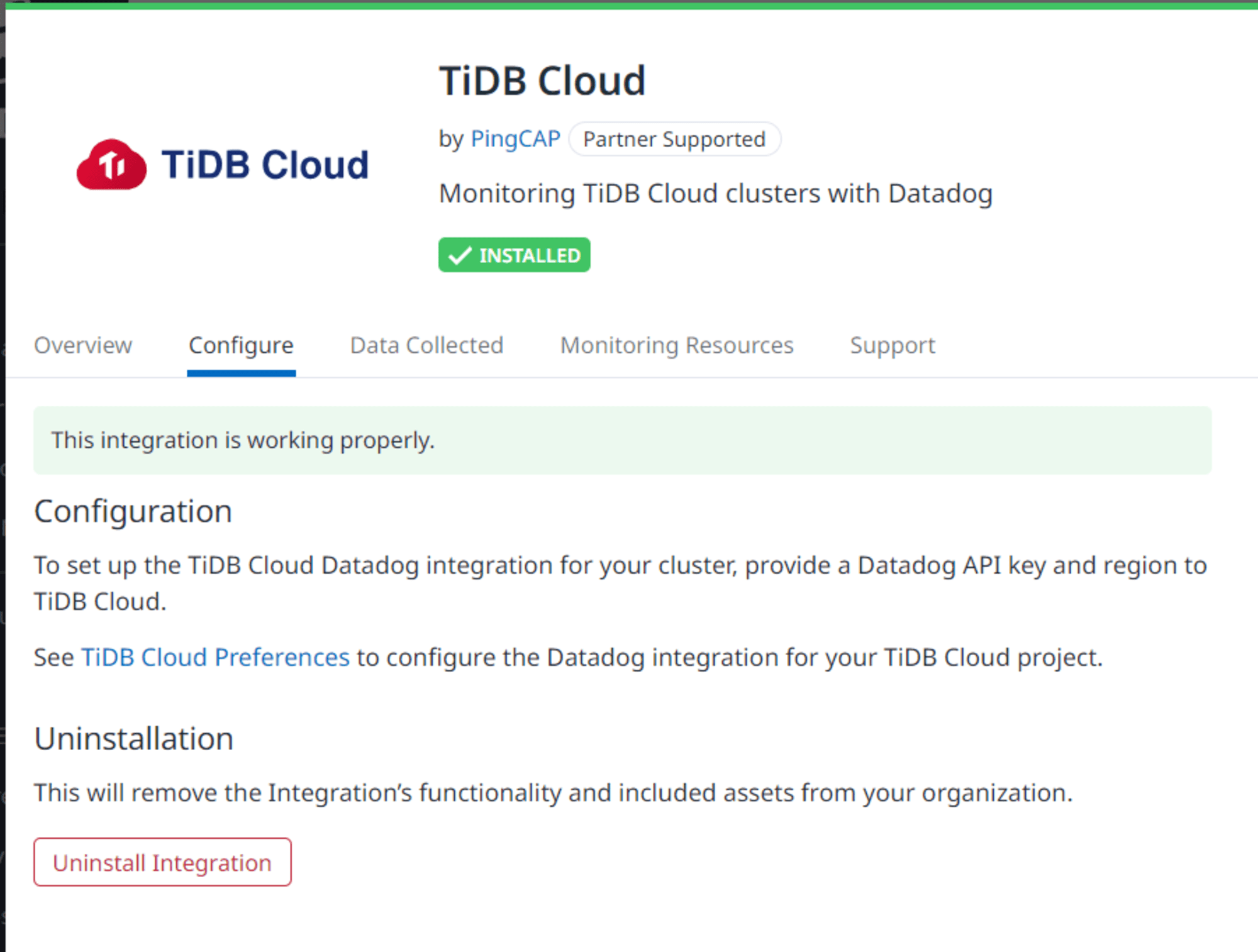Click the Partner Supported badge
The height and width of the screenshot is (952, 1258).
(x=674, y=139)
